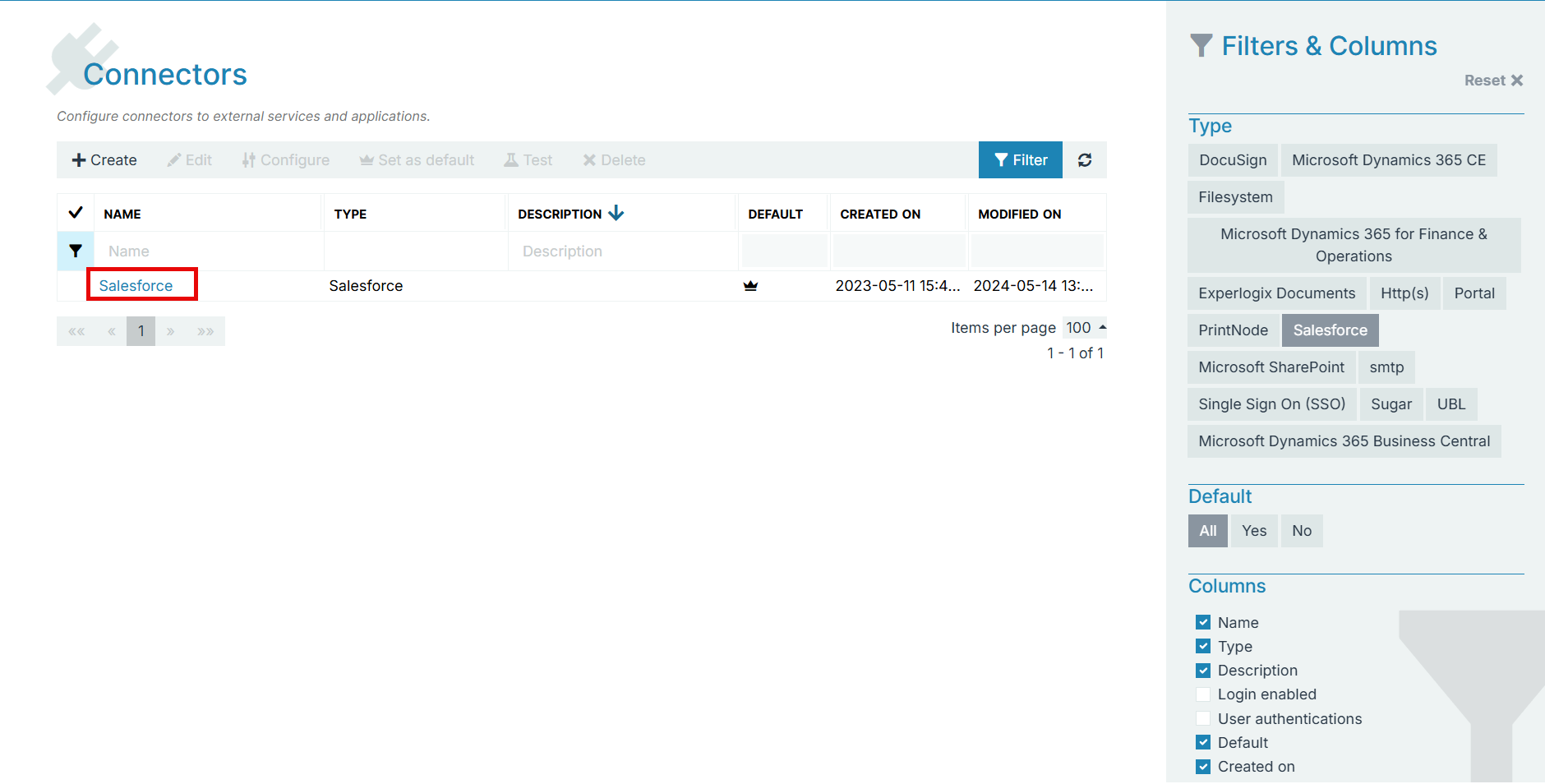The width and height of the screenshot is (1545, 784).
Task: Filter by type Portal
Action: [1474, 293]
